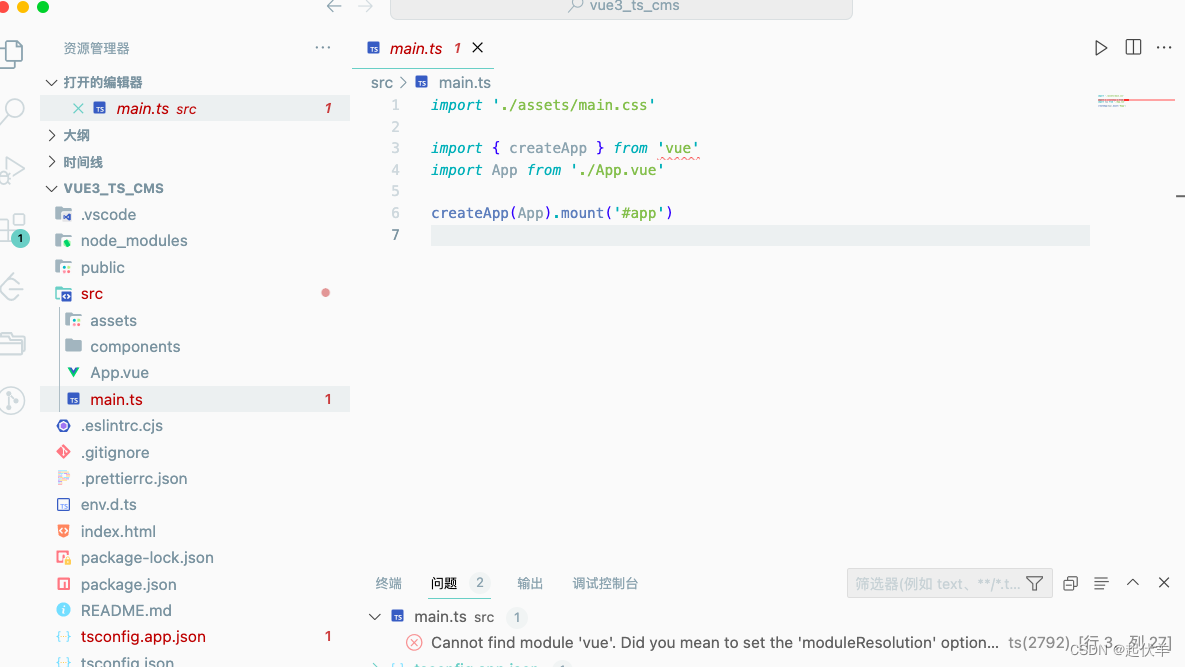Go forward with navigation arrow
Screen dimensions: 1185x667
coord(366,7)
